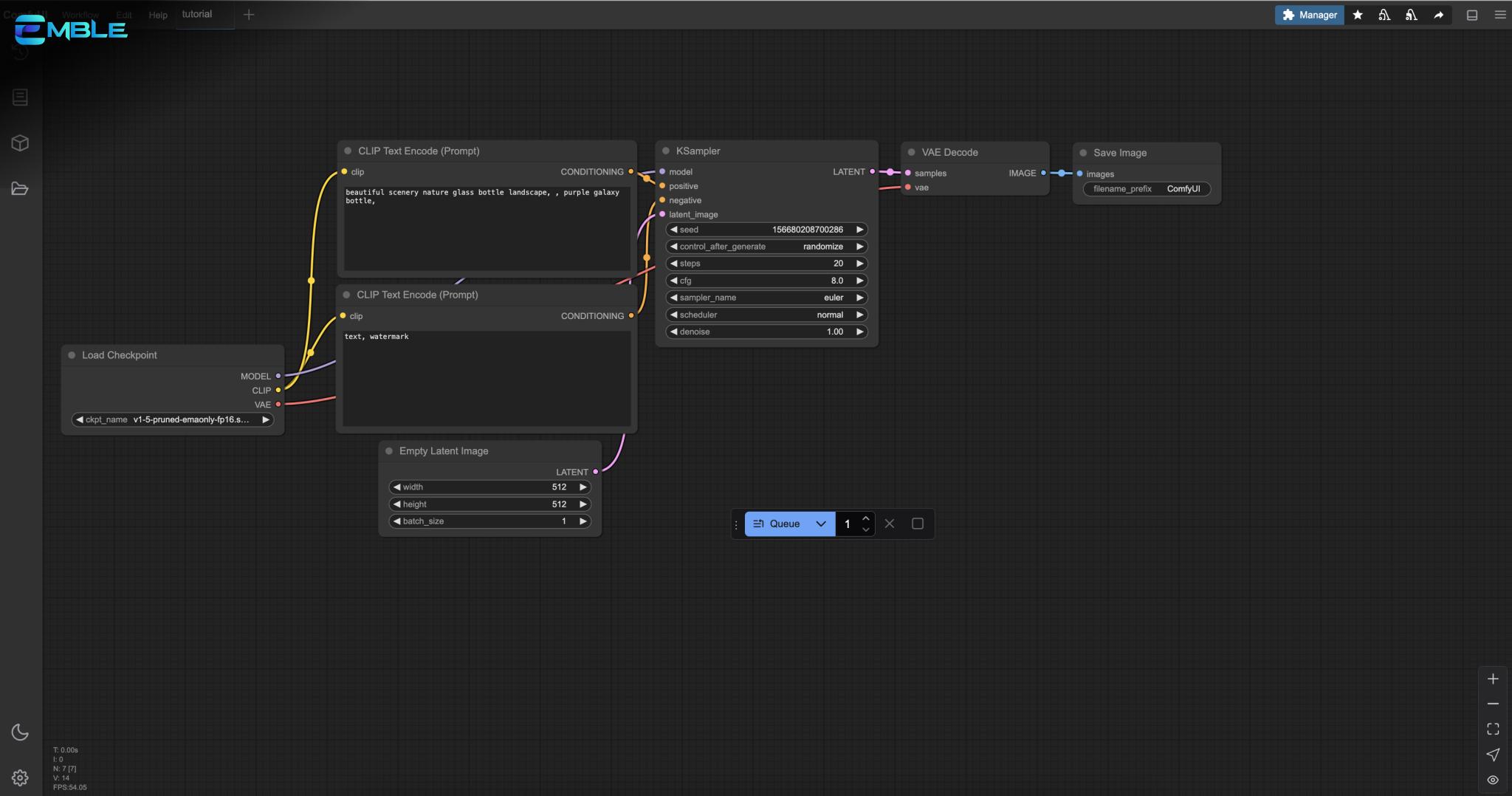Open the Help menu
1512x796 pixels.
pos(158,15)
